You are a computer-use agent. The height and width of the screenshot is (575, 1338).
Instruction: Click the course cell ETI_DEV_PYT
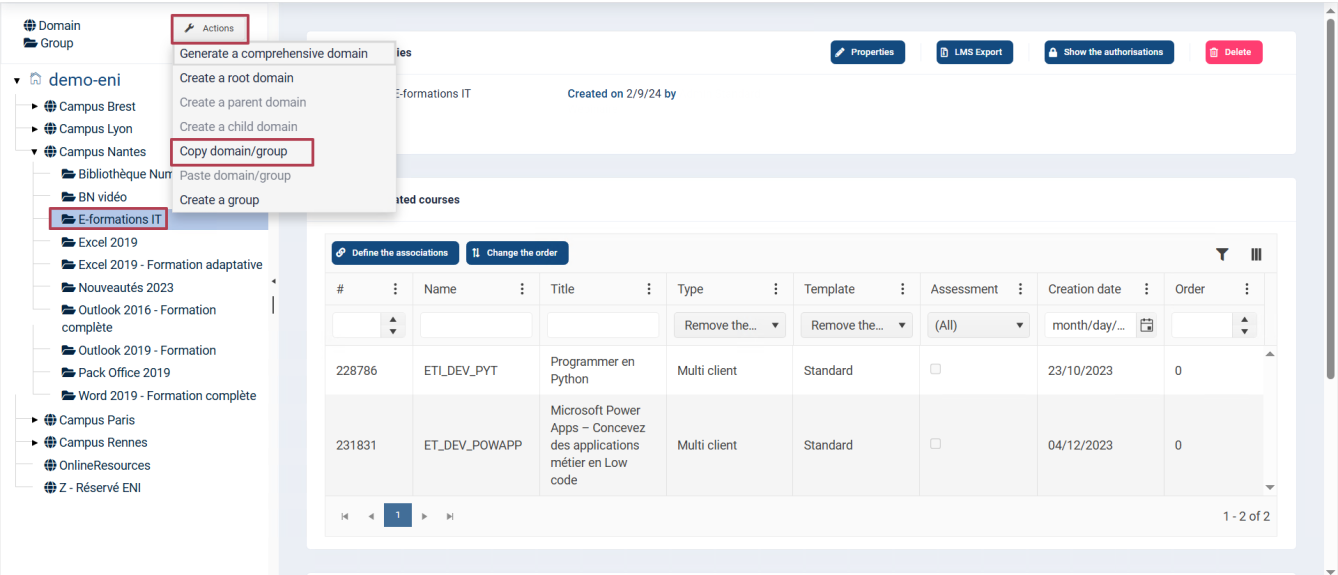(461, 370)
